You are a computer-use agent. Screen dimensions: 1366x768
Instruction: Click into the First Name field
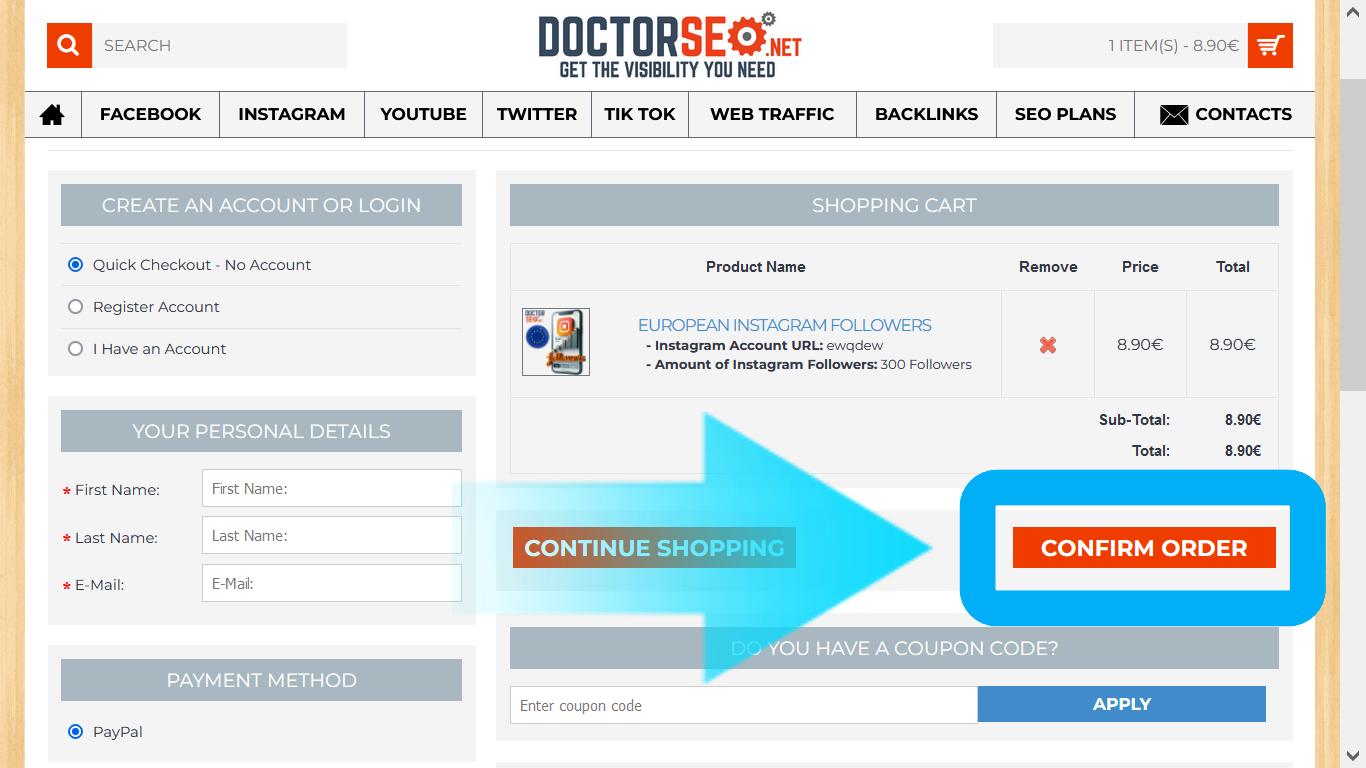(x=332, y=489)
